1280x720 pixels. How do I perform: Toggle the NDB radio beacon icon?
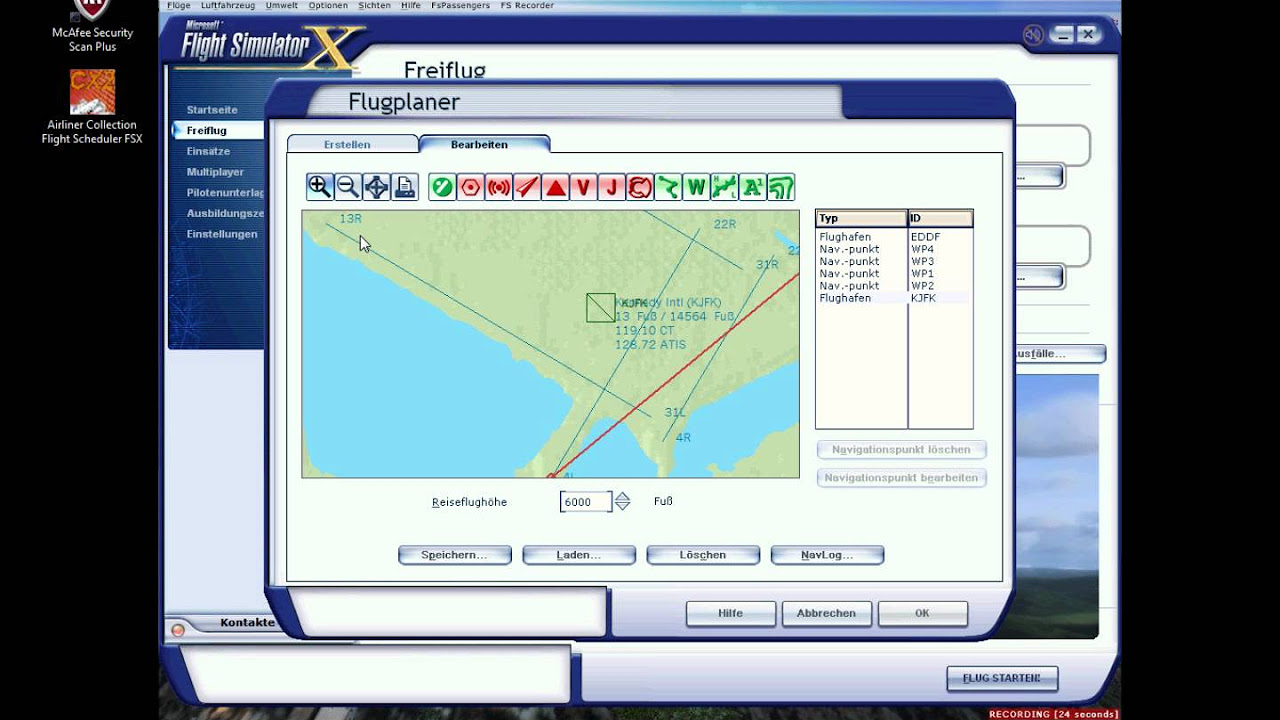[499, 187]
